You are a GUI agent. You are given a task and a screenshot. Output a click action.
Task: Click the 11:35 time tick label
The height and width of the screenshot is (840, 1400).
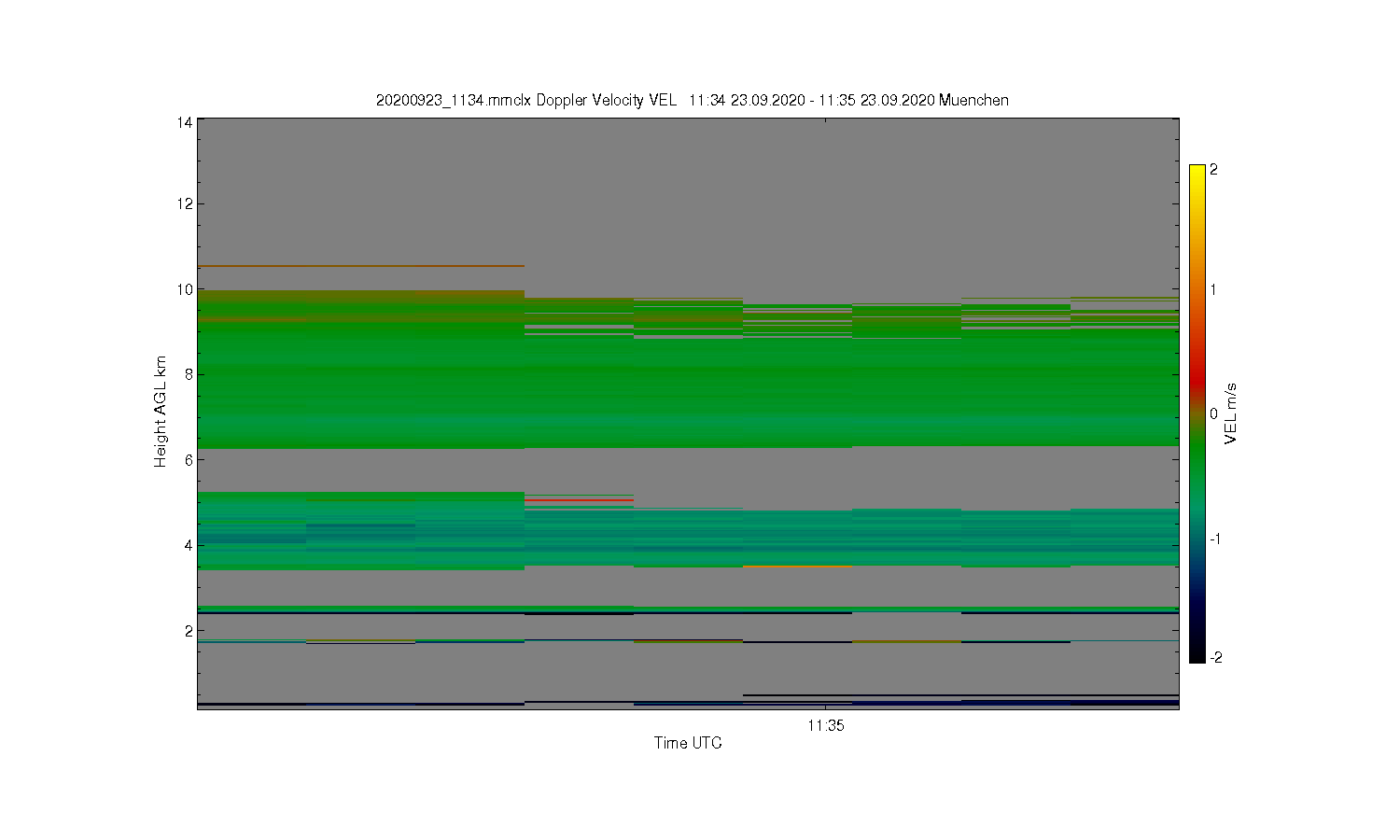click(x=826, y=725)
